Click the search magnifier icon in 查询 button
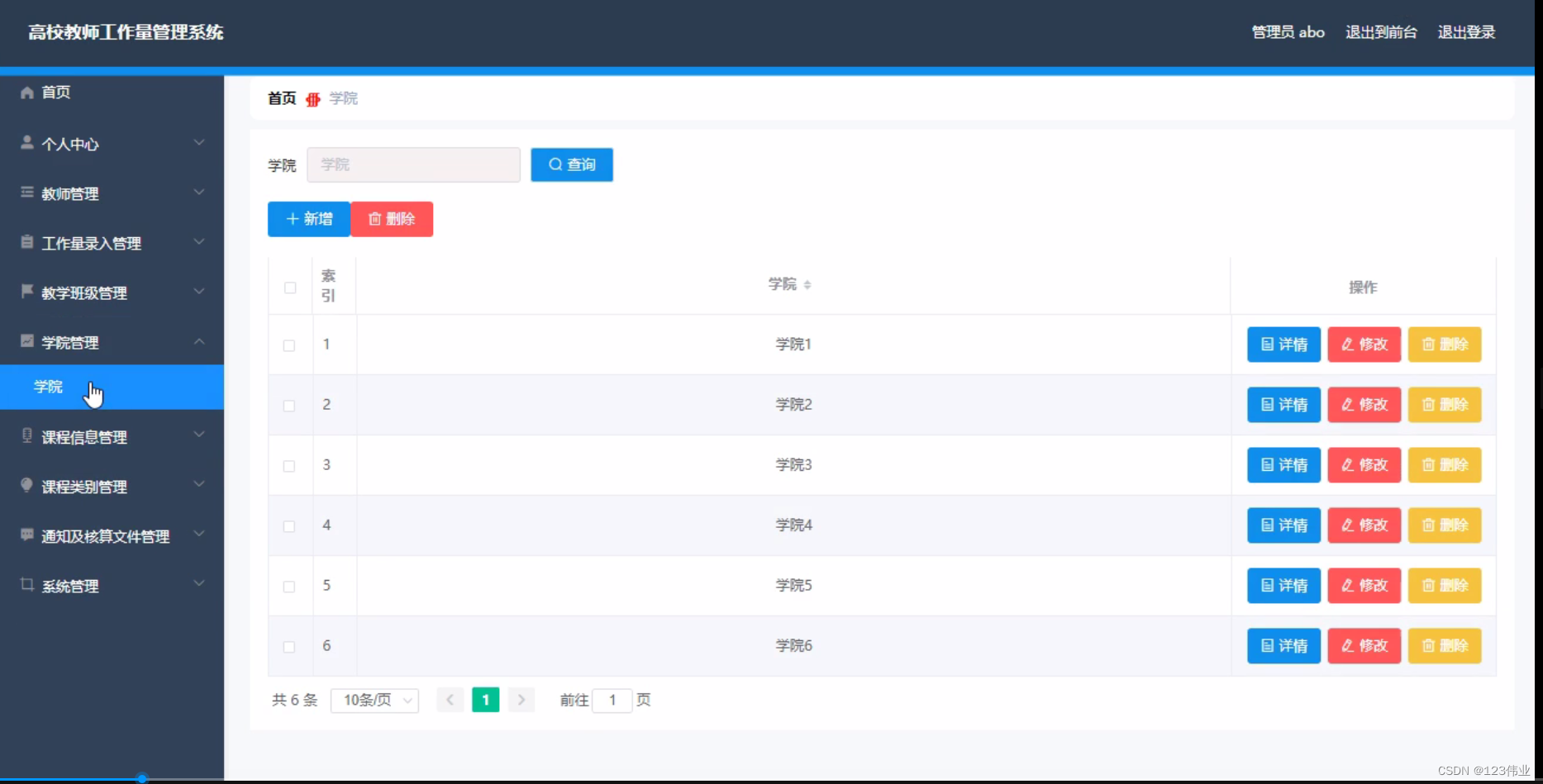Viewport: 1543px width, 784px height. click(555, 164)
